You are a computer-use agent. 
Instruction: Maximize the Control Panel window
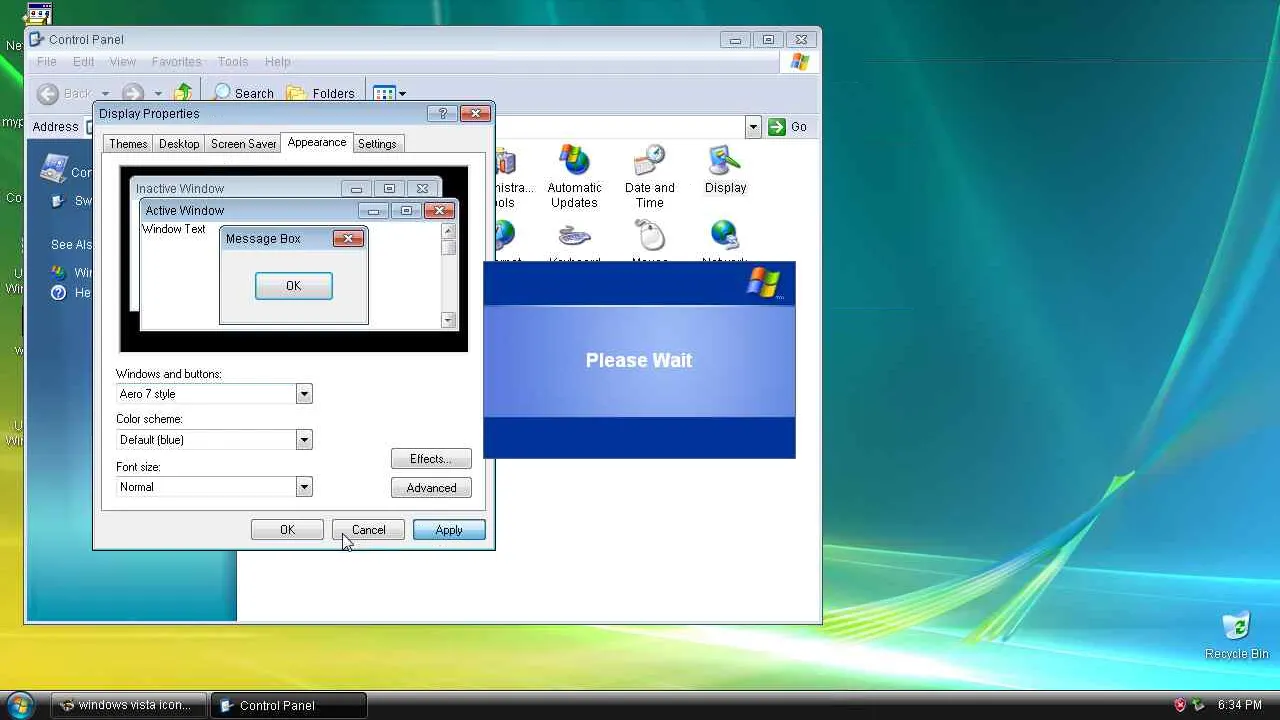[768, 40]
